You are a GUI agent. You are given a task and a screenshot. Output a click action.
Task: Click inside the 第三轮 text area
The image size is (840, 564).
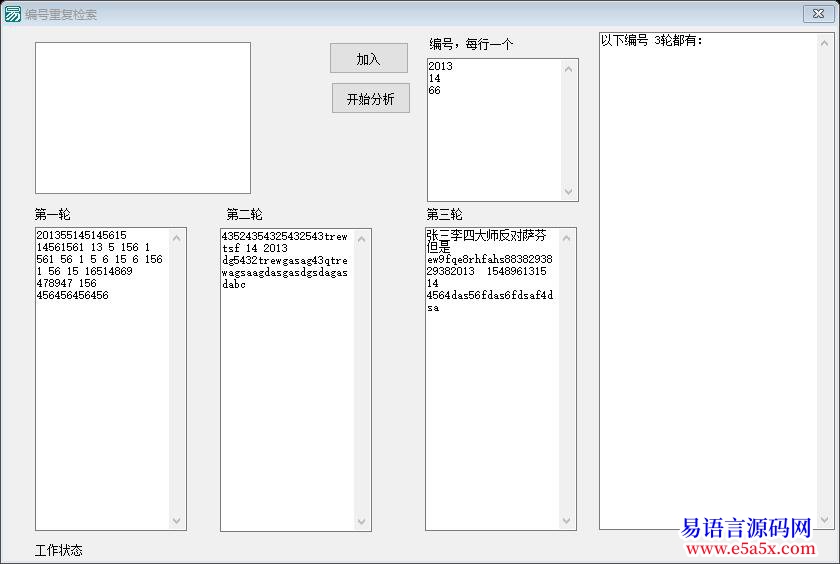pos(501,379)
